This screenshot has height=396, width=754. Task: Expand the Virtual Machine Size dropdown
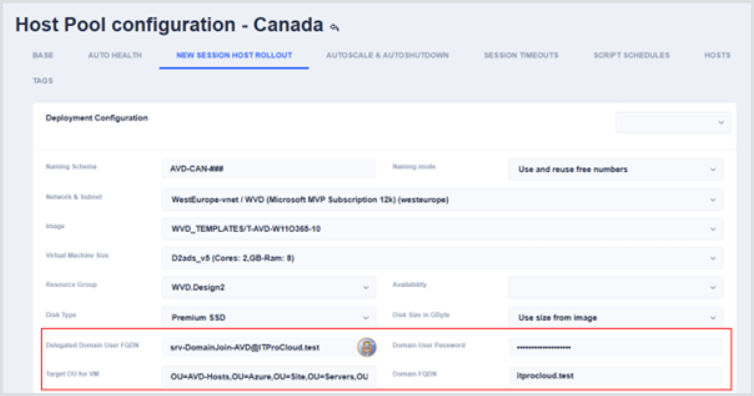pos(442,258)
